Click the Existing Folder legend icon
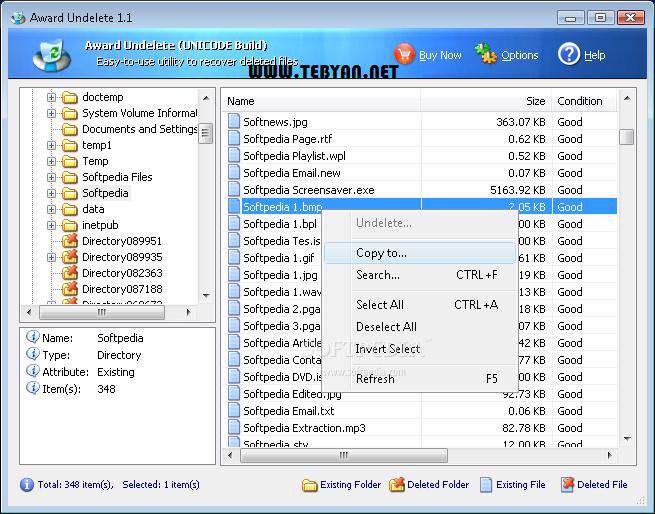655x514 pixels. 310,485
